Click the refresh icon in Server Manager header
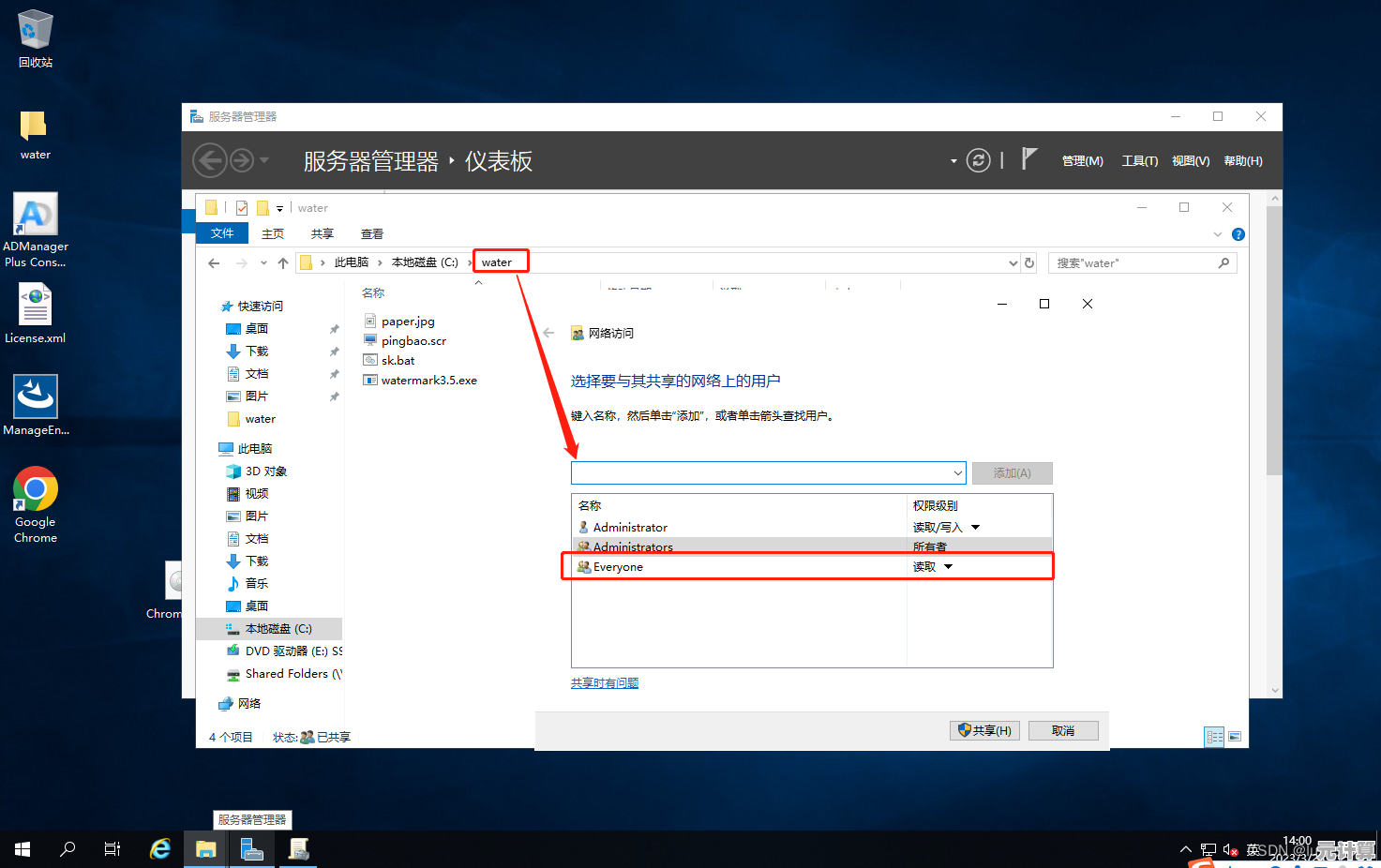This screenshot has width=1381, height=868. [978, 161]
